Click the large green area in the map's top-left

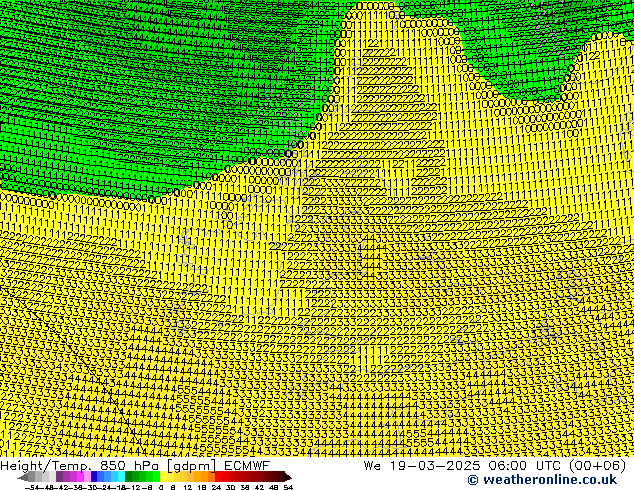point(120,90)
